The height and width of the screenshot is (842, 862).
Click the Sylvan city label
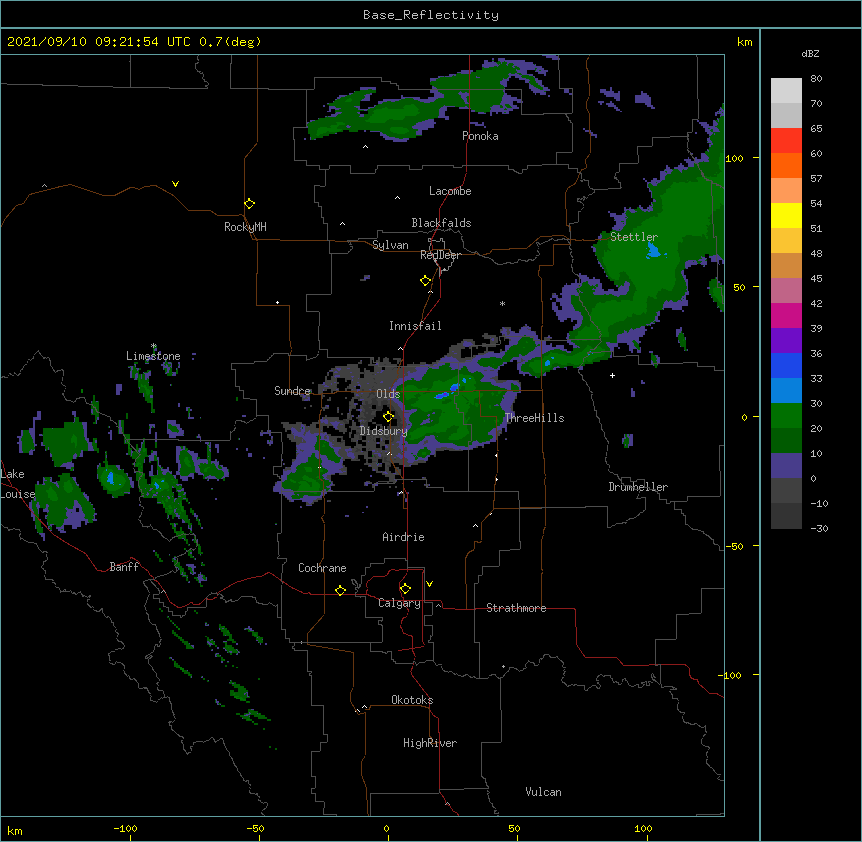point(390,245)
